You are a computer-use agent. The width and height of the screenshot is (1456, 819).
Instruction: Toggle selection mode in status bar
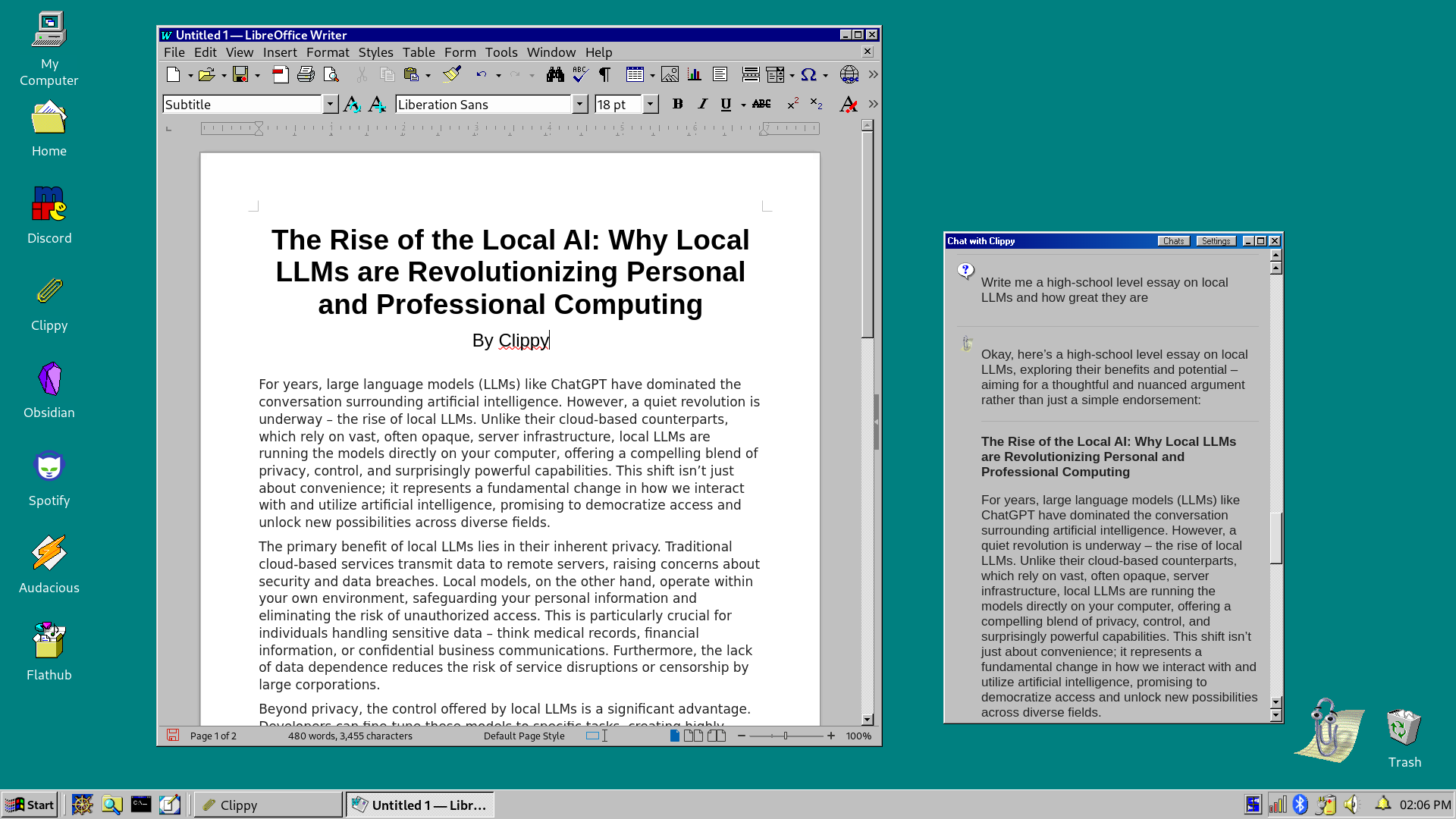597,736
